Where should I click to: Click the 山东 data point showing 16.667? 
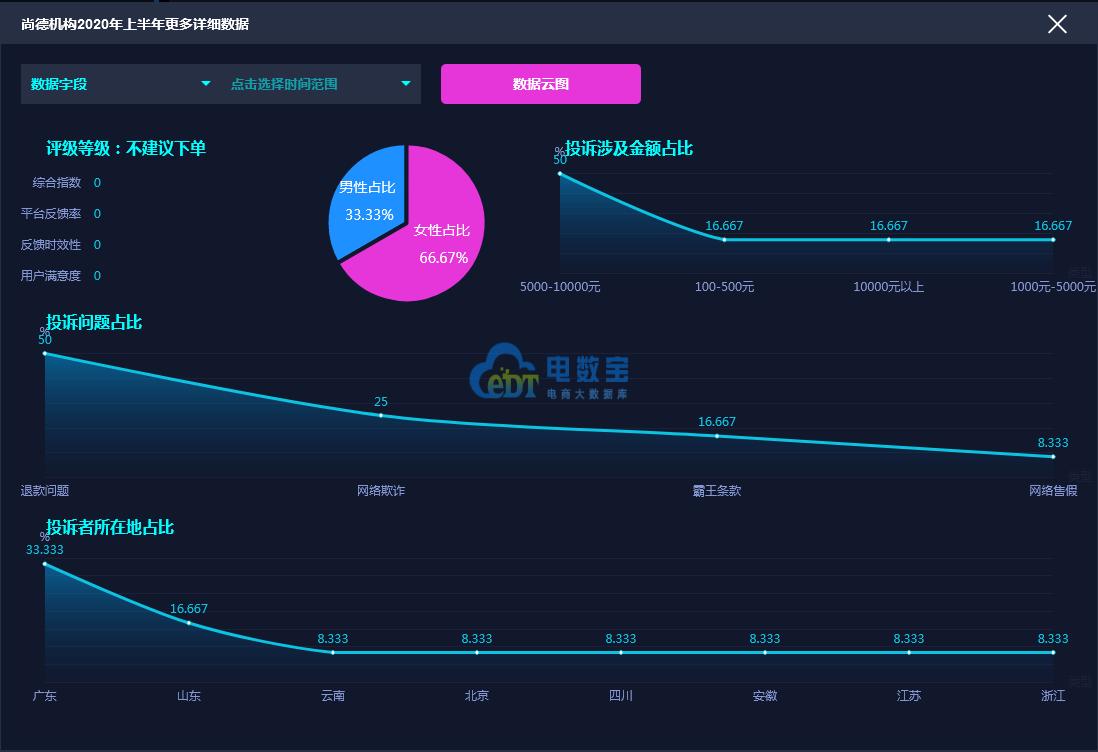pyautogui.click(x=188, y=622)
